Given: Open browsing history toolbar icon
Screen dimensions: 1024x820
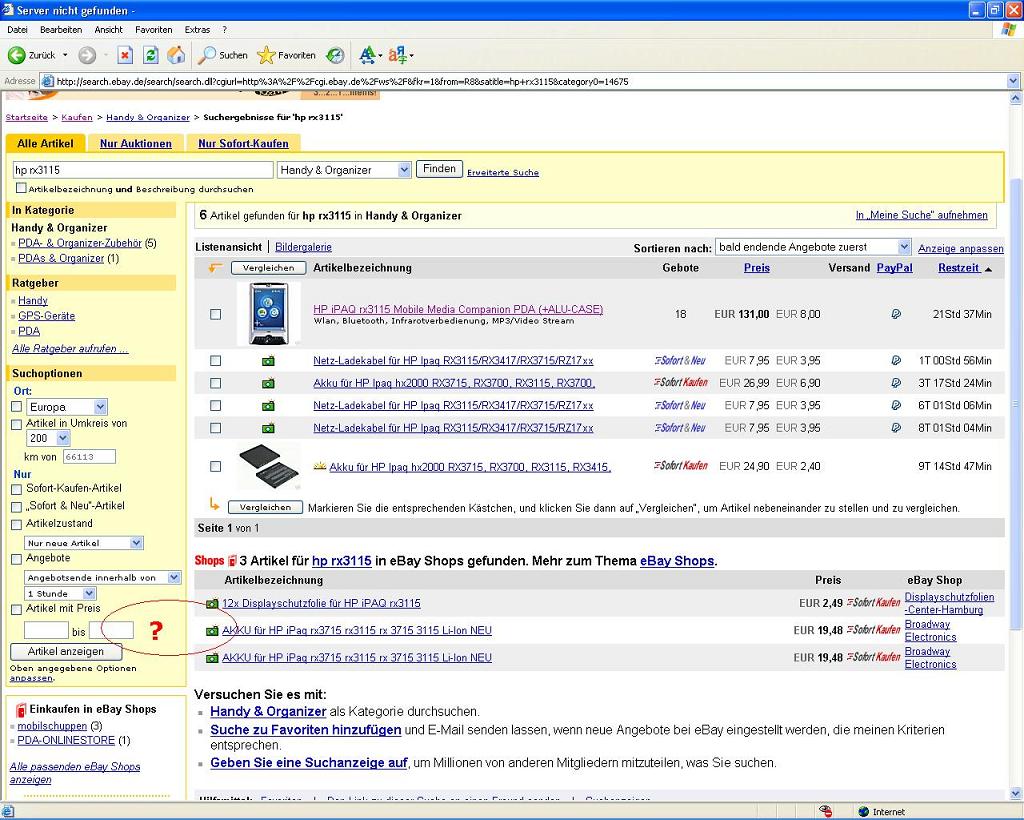Looking at the screenshot, I should (x=335, y=55).
